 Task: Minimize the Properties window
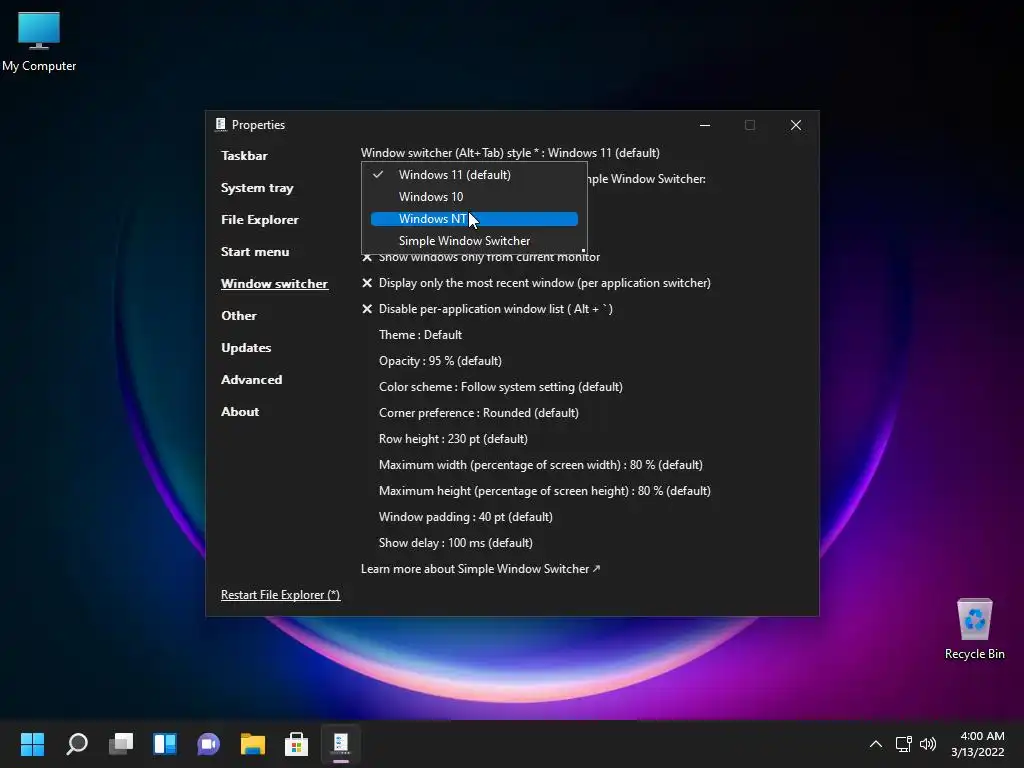pyautogui.click(x=705, y=125)
